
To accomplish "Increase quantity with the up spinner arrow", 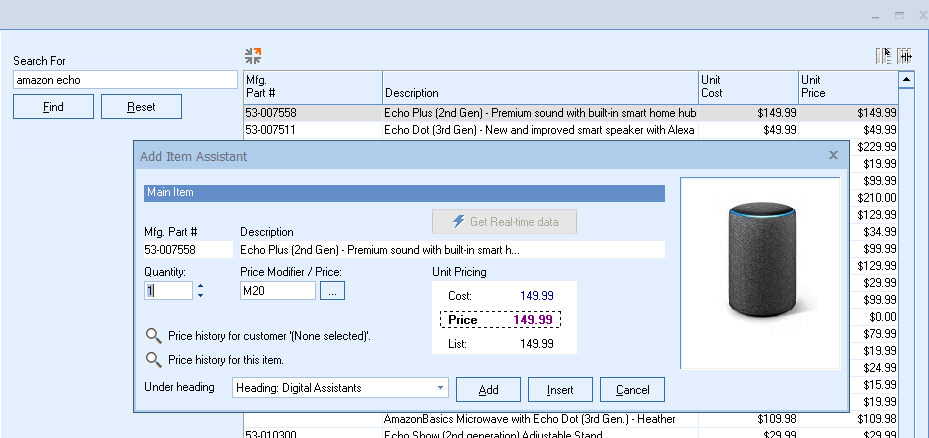I will pyautogui.click(x=200, y=286).
